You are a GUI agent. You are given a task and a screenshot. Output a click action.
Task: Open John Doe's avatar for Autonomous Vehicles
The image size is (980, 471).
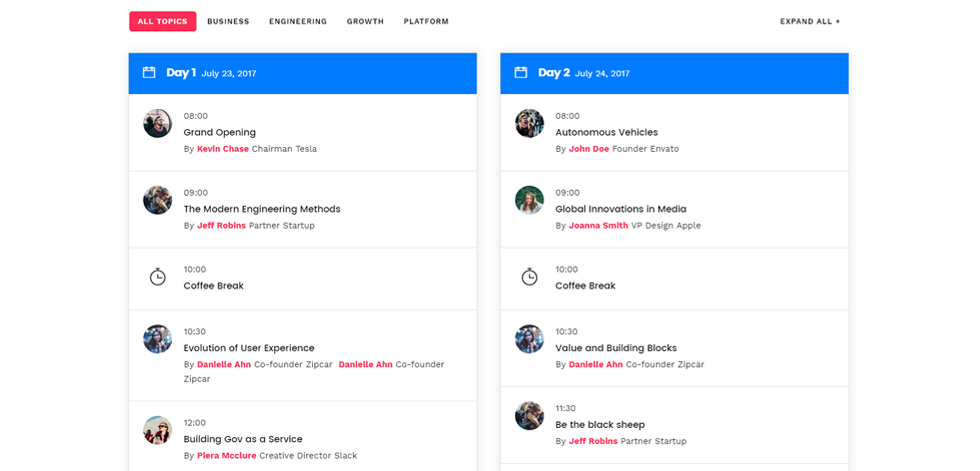(x=529, y=123)
